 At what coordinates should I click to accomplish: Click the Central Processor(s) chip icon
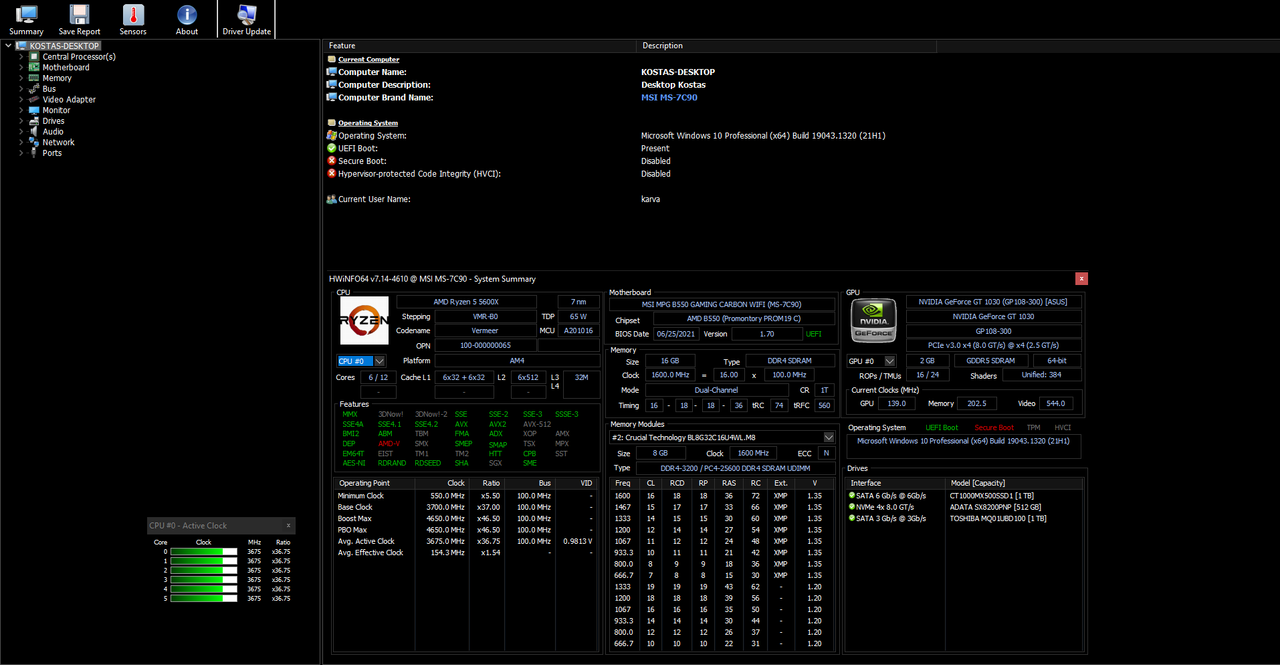tap(35, 56)
